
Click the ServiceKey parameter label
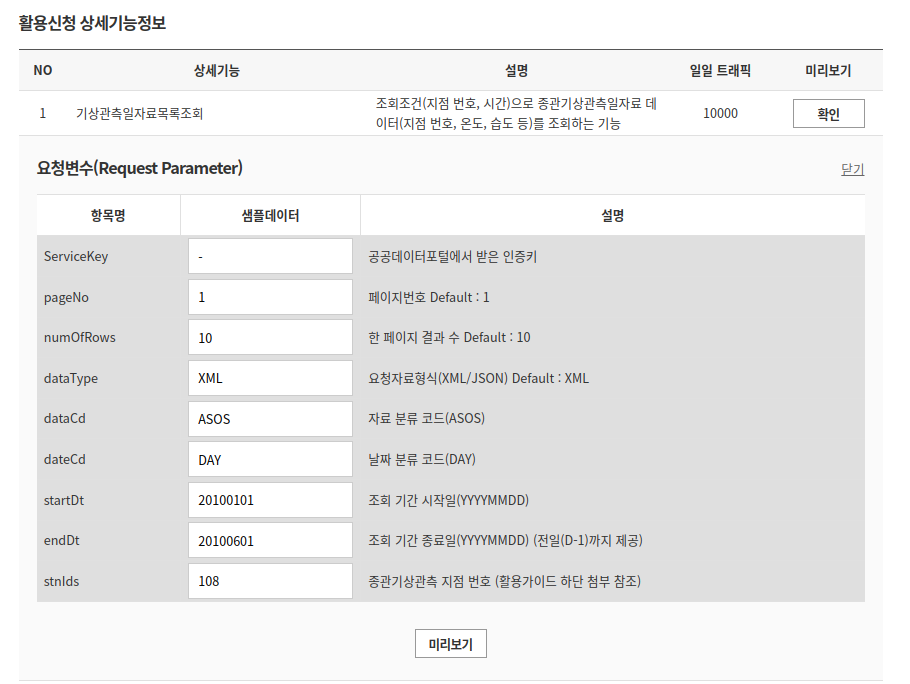(76, 256)
